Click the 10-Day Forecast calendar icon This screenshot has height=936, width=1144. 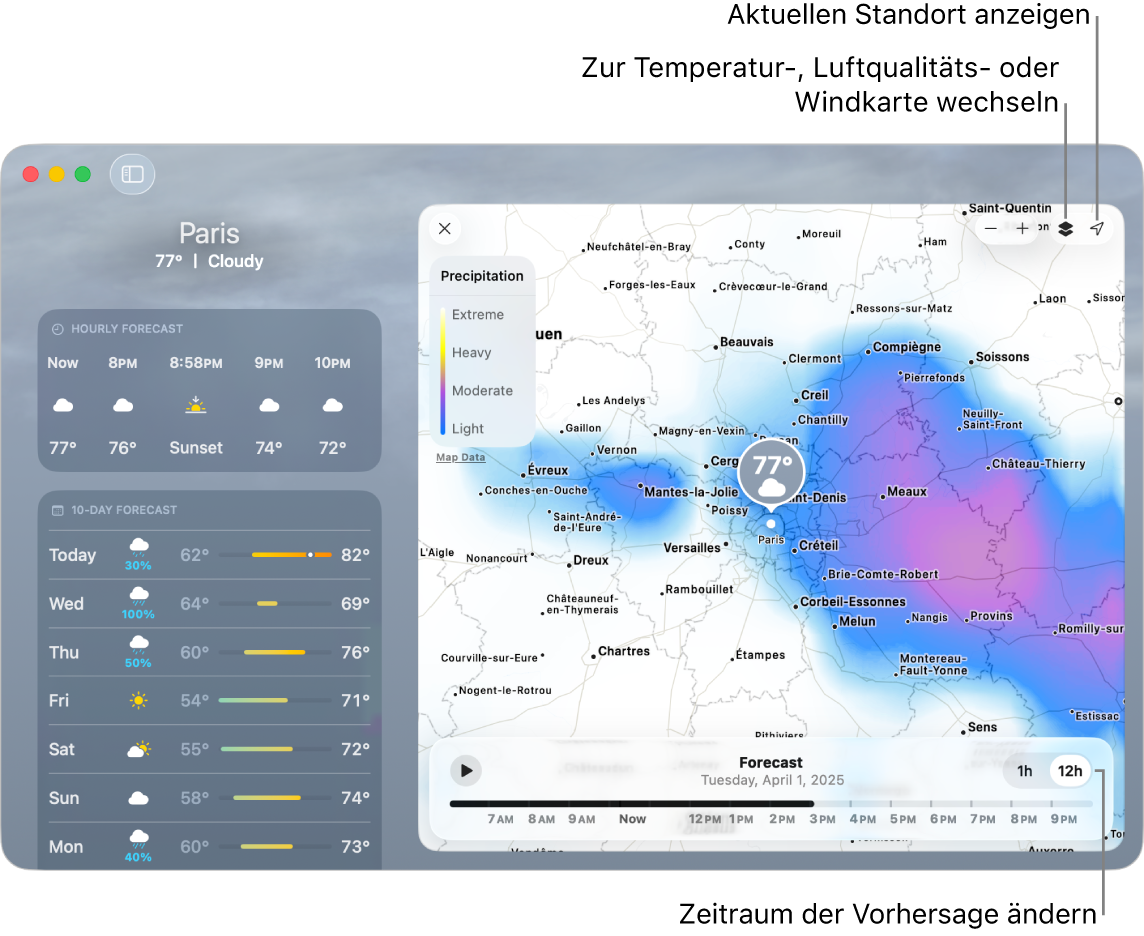coord(58,510)
